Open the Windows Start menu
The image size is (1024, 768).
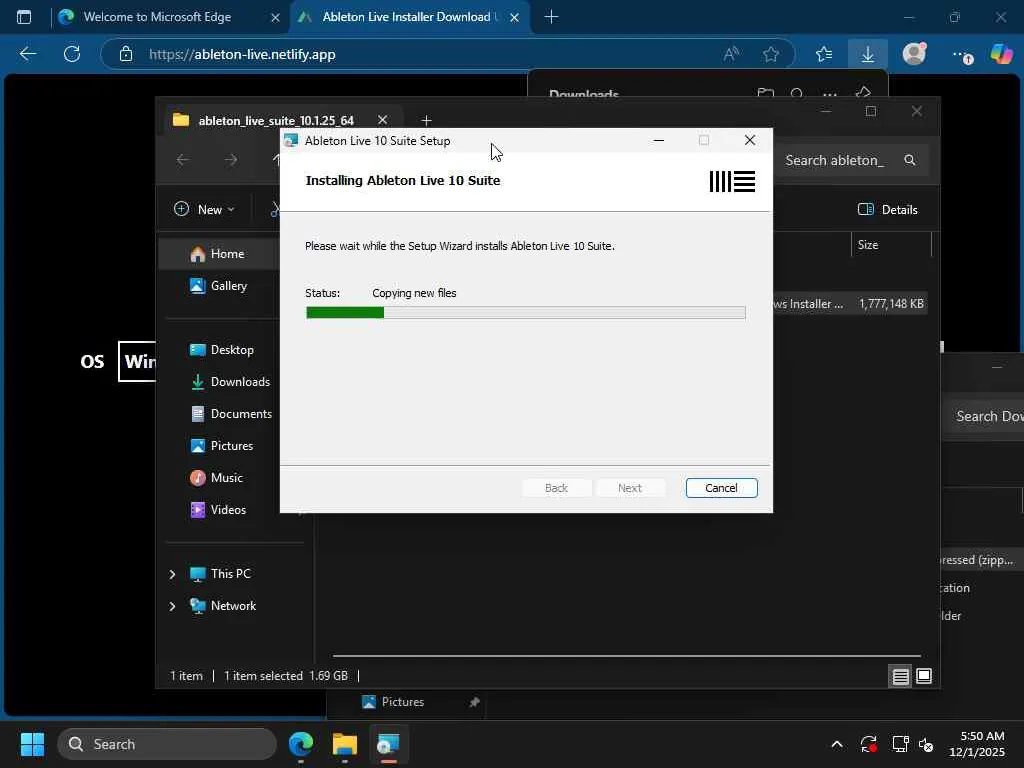pyautogui.click(x=32, y=744)
